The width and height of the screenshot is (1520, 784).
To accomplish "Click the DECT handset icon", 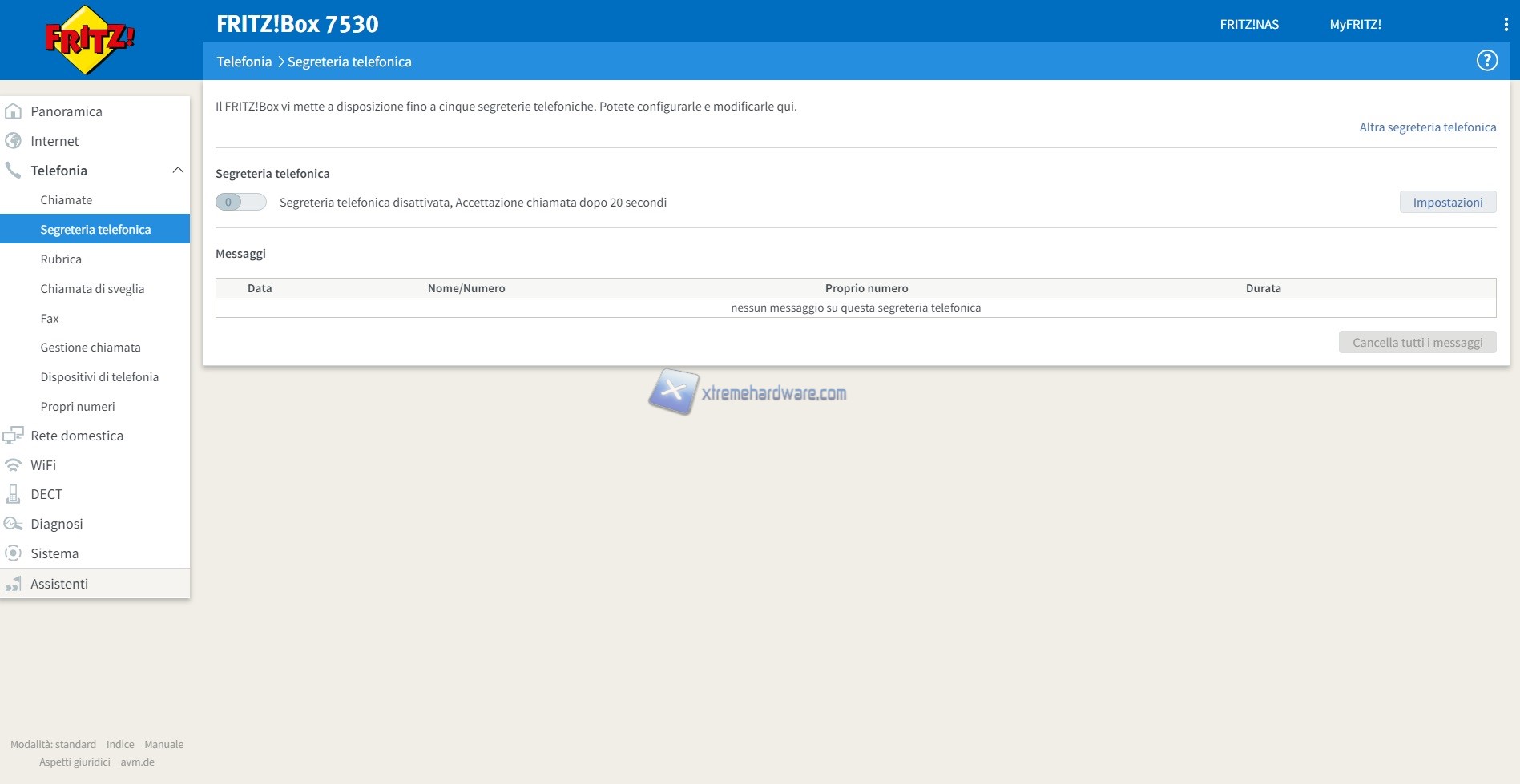I will [14, 494].
